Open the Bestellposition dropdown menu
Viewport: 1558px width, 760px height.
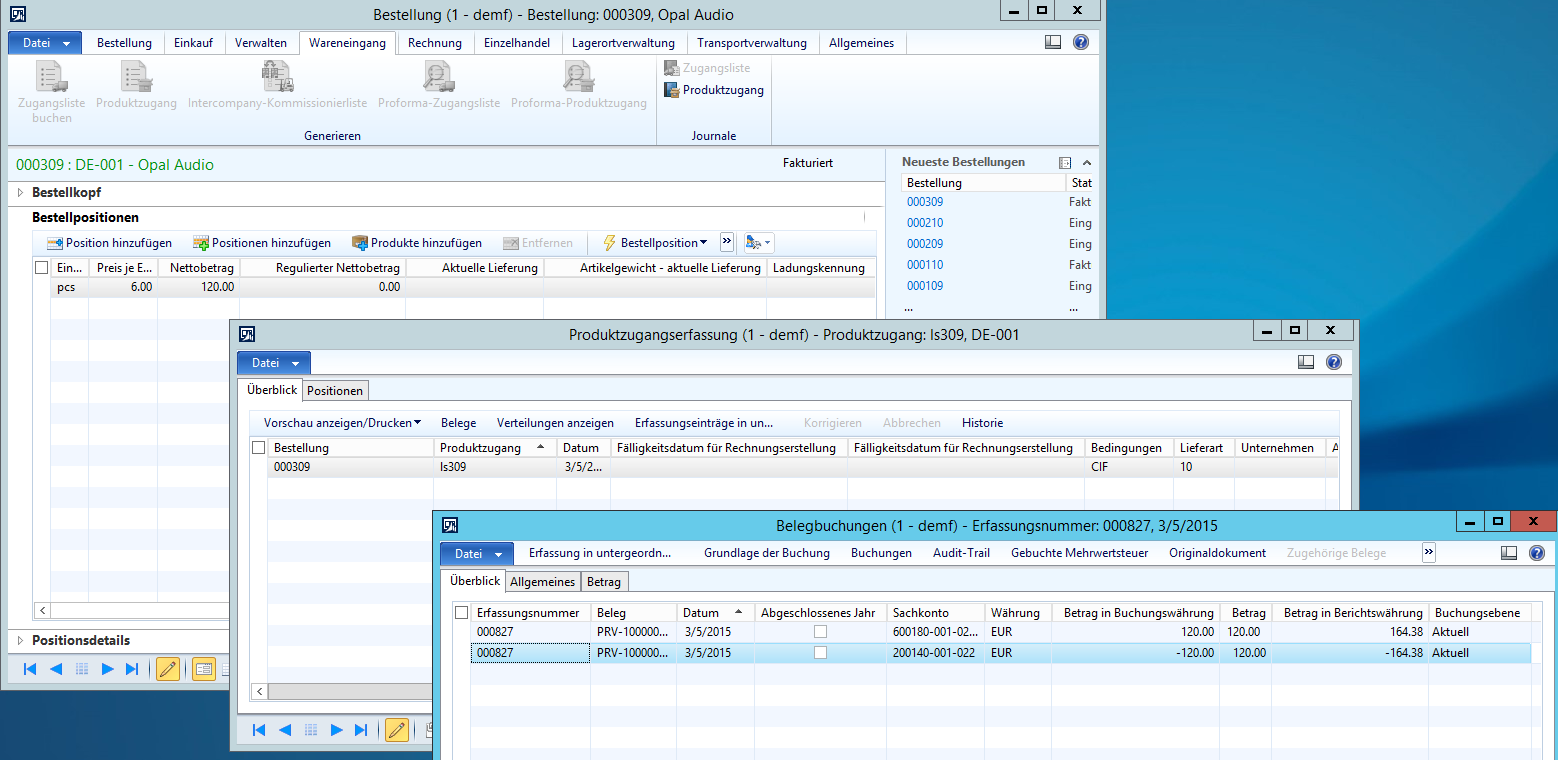pyautogui.click(x=655, y=243)
